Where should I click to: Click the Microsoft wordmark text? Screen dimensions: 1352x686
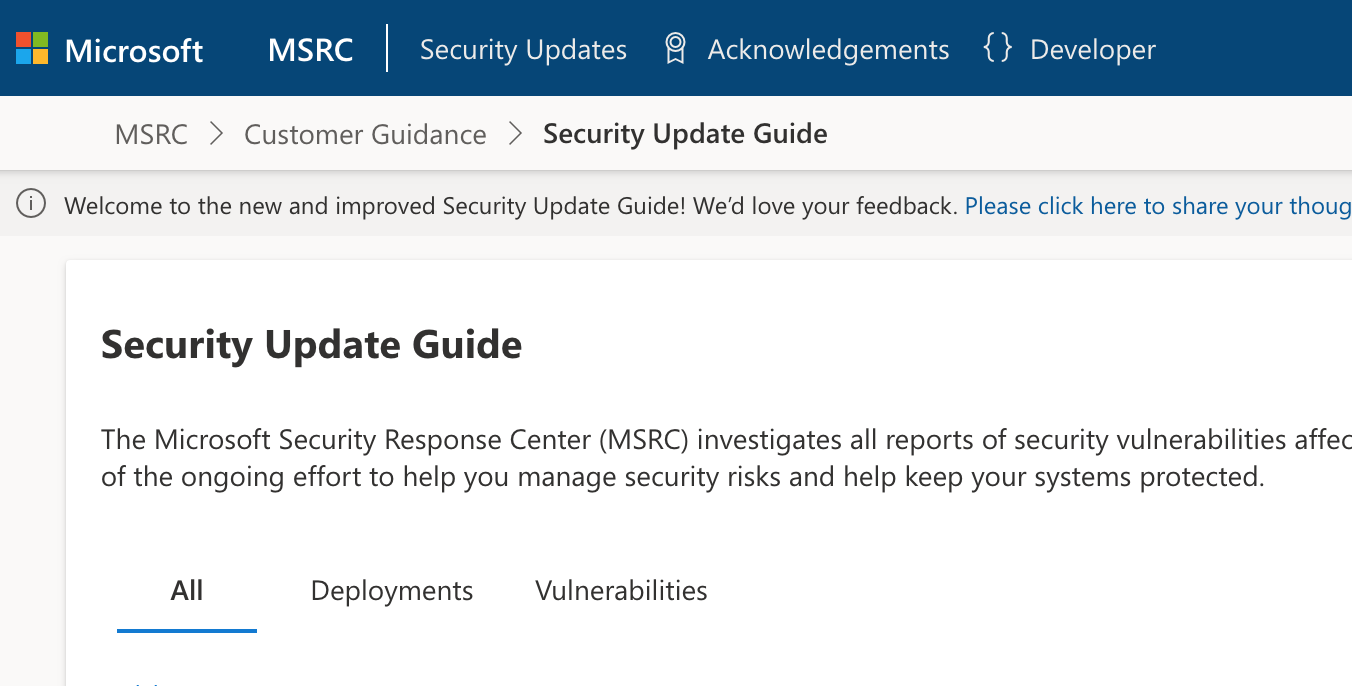[x=134, y=50]
